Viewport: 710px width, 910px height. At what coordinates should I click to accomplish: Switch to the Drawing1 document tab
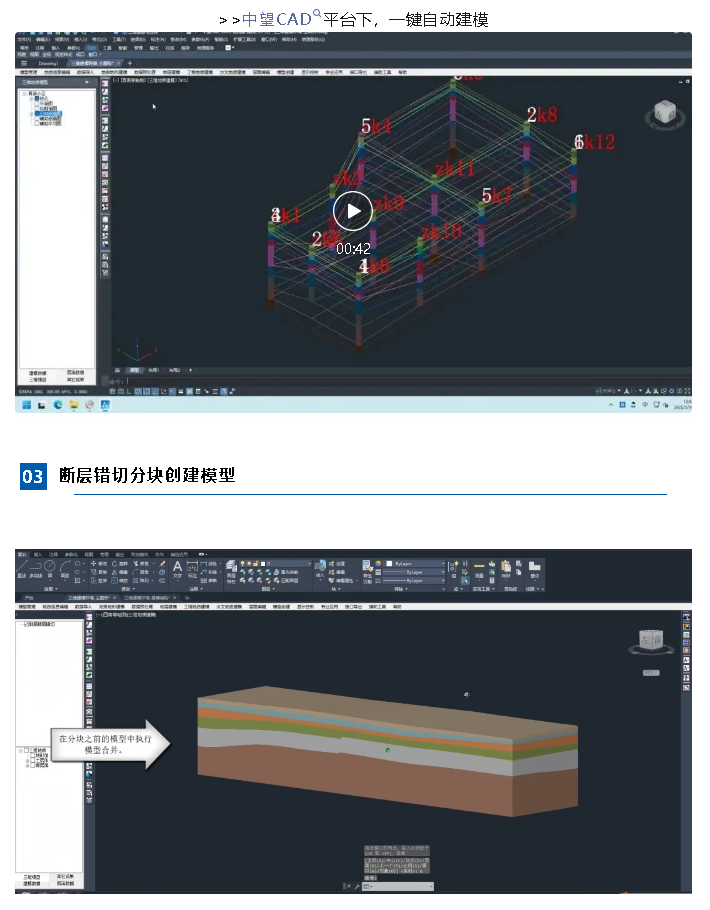49,63
